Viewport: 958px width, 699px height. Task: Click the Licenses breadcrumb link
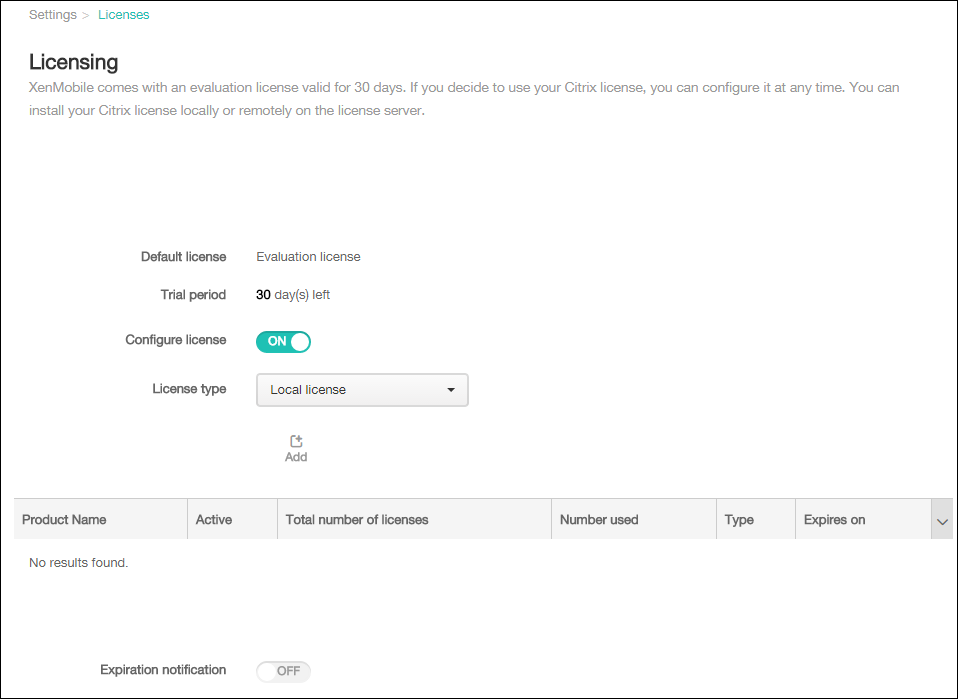124,15
